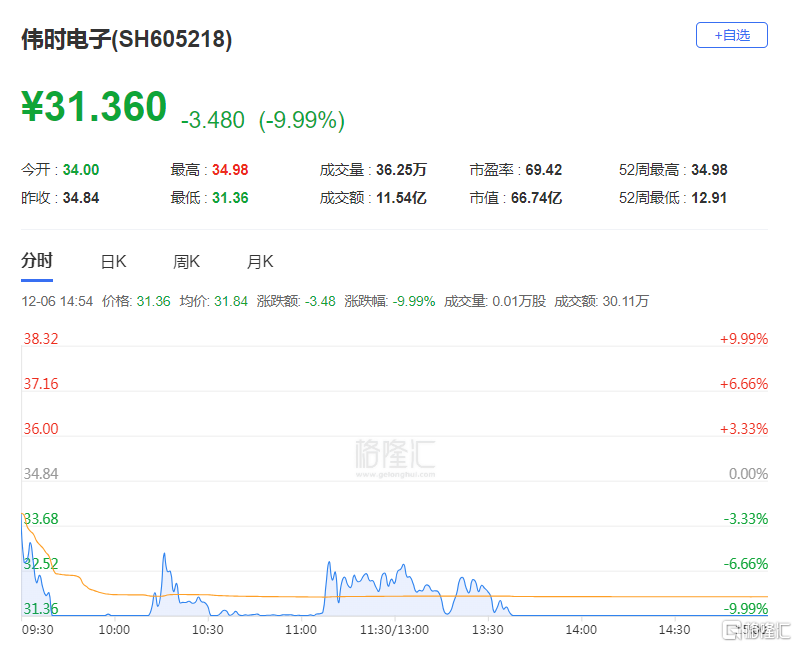
Task: Click time axis label 10:00
Action: click(x=114, y=630)
